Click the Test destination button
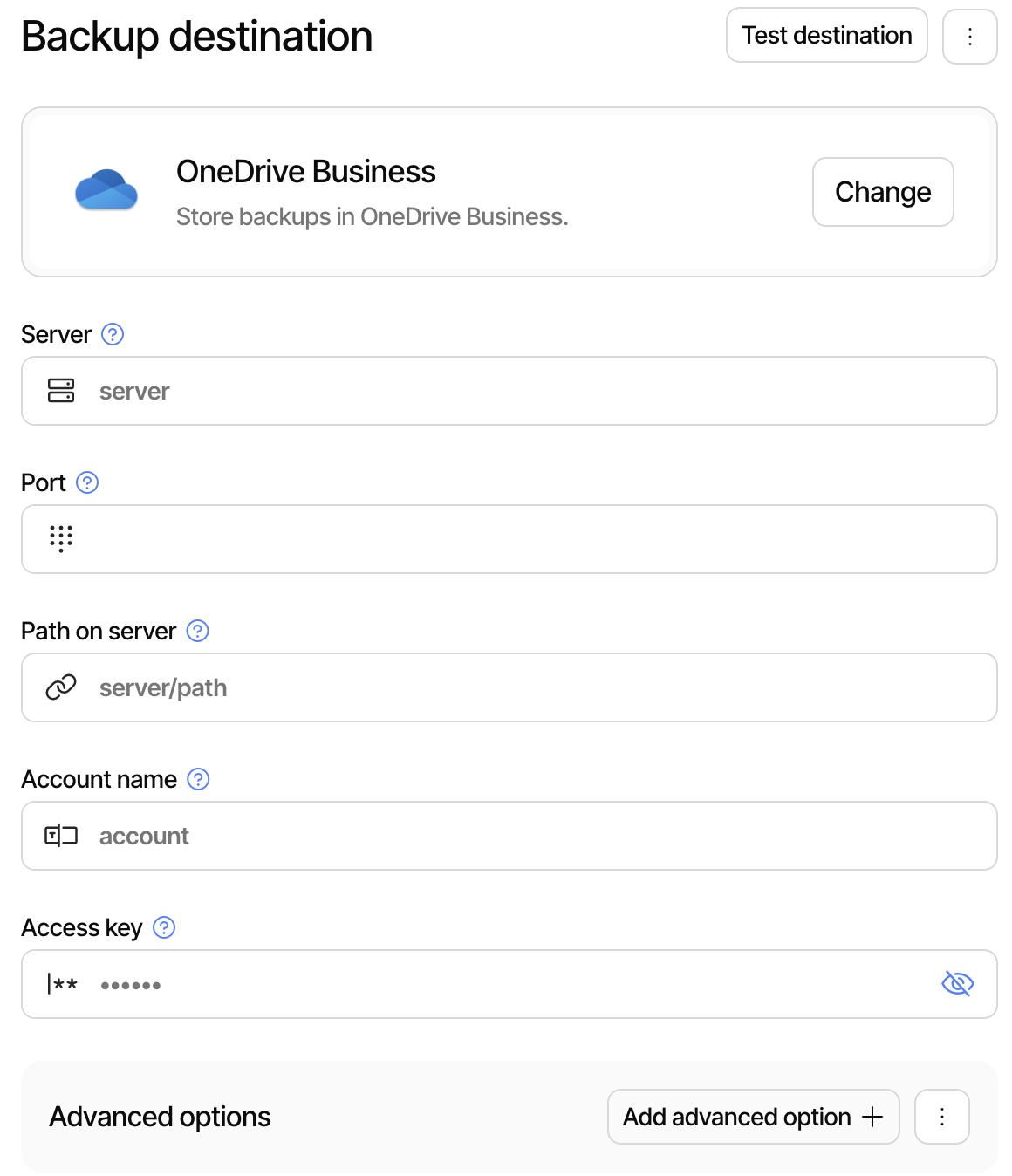 (826, 35)
